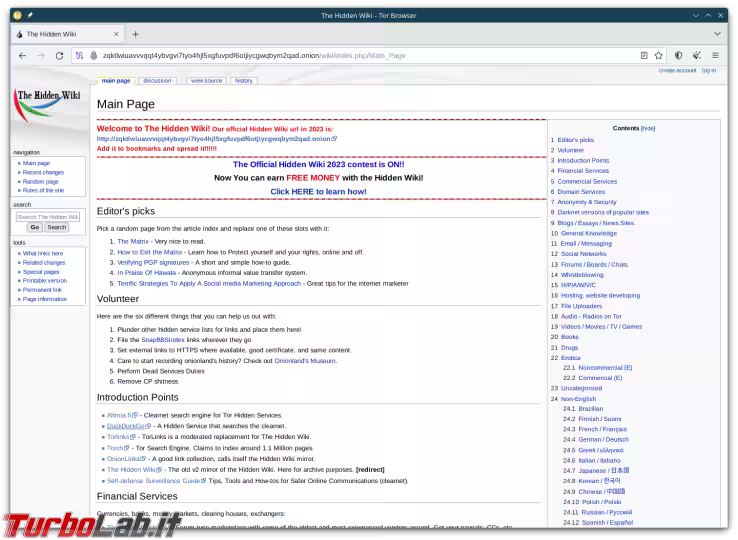Hide the Contents table

(648, 128)
